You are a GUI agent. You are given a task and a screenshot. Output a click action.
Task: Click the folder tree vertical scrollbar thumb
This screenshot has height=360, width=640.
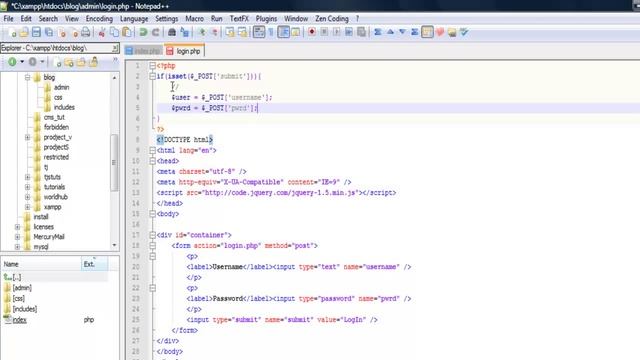coord(114,162)
